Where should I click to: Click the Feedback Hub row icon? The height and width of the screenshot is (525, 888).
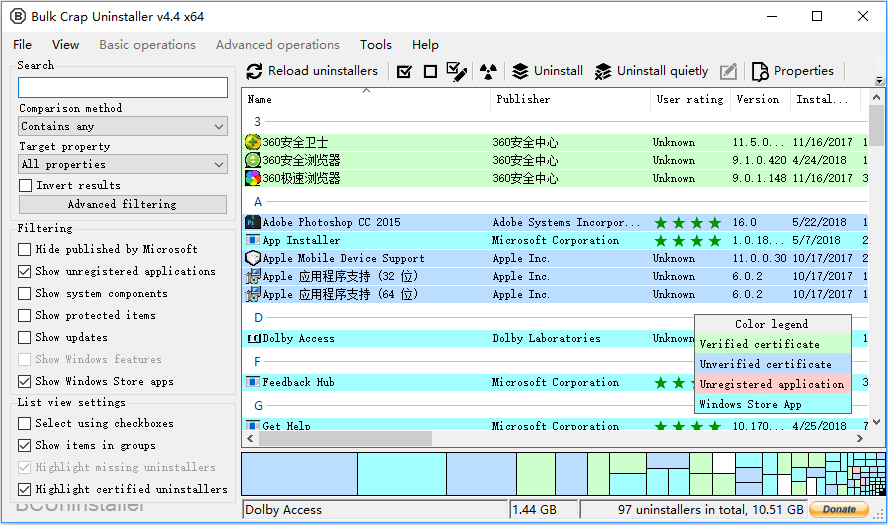253,382
